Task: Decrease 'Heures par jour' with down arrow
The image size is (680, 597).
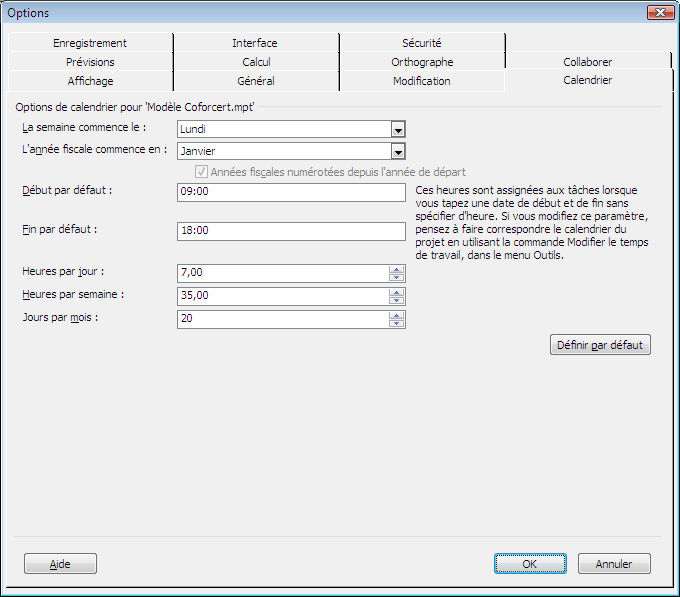Action: 397,277
